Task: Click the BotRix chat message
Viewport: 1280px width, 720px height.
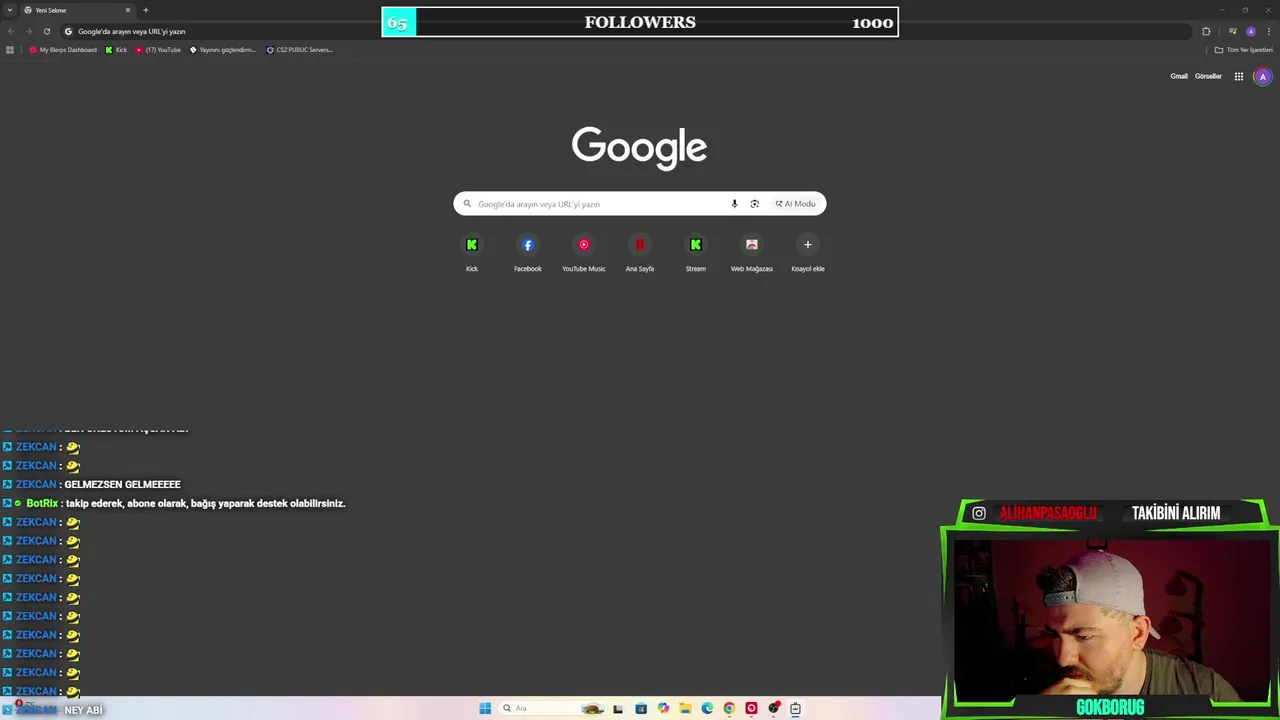Action: tap(174, 503)
